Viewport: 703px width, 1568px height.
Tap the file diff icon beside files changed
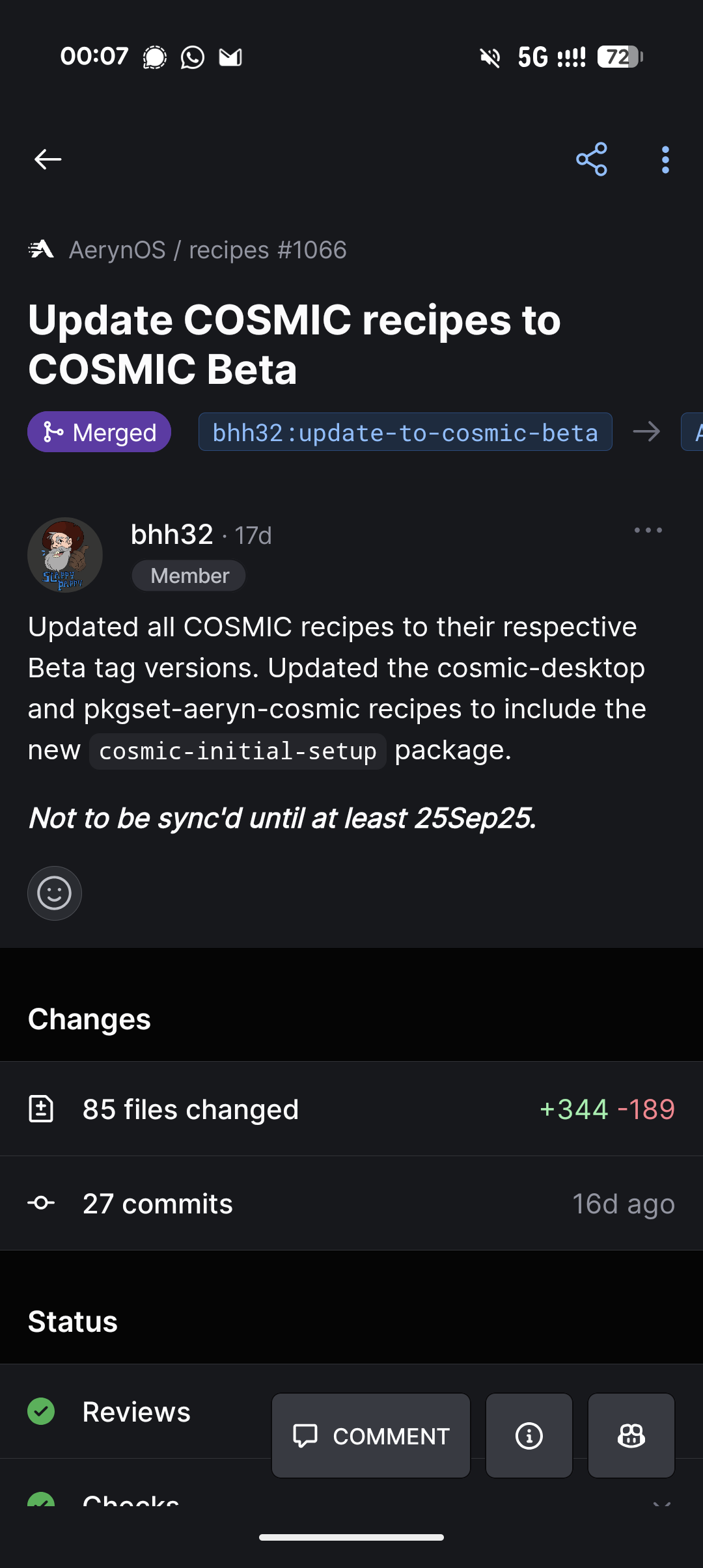click(x=41, y=1109)
